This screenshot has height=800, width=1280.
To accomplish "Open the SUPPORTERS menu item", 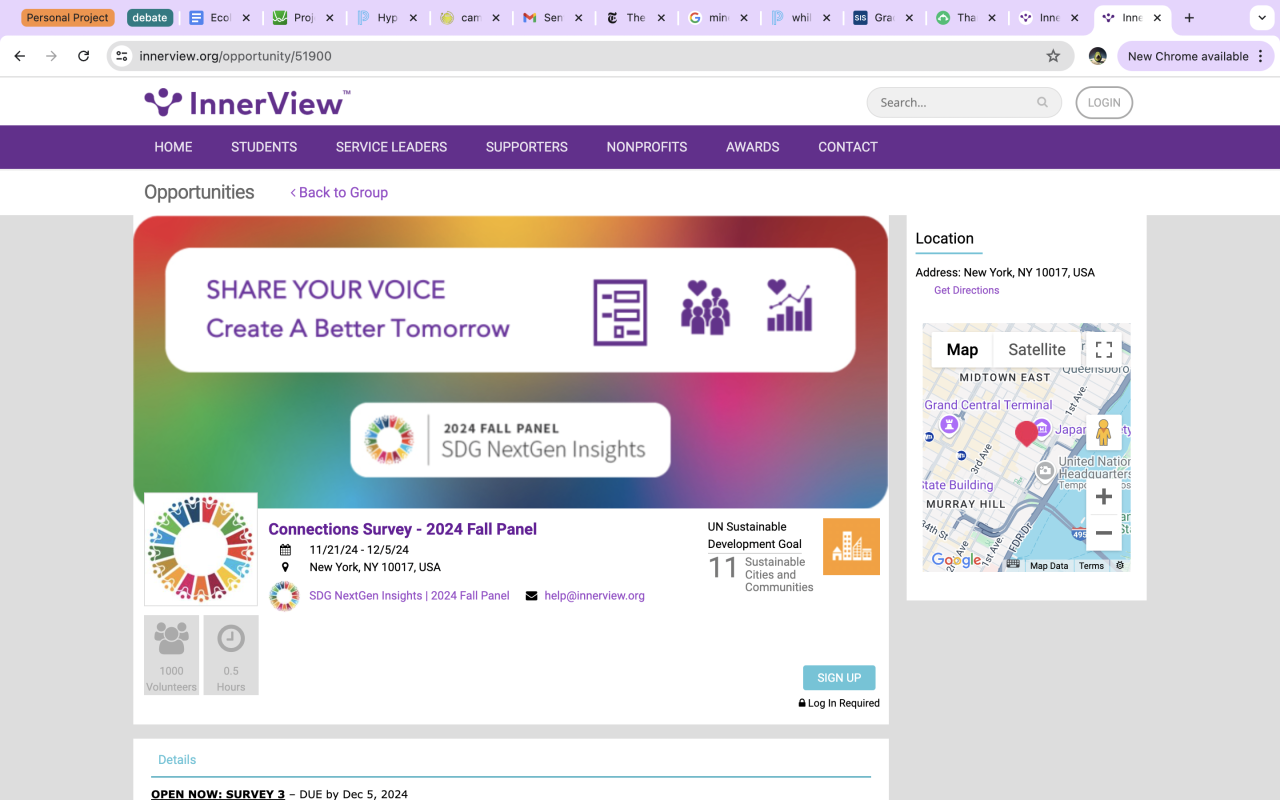I will coord(527,147).
